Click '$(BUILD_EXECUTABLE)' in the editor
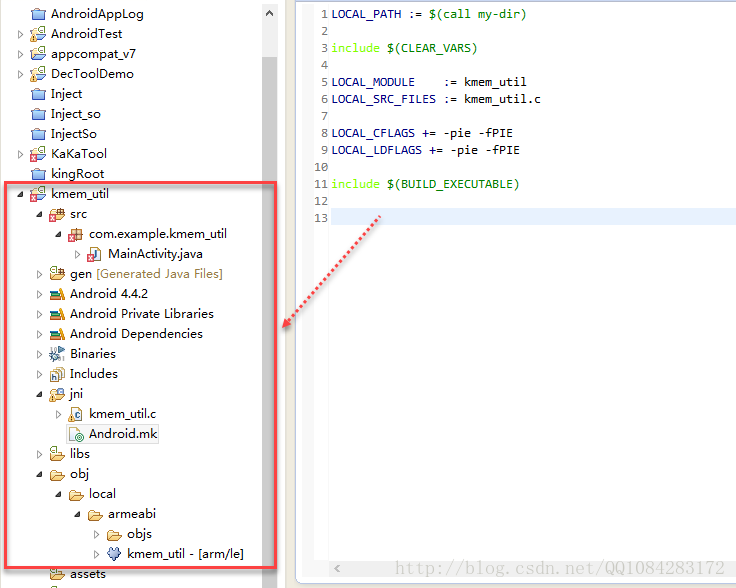The height and width of the screenshot is (588, 736). (453, 184)
